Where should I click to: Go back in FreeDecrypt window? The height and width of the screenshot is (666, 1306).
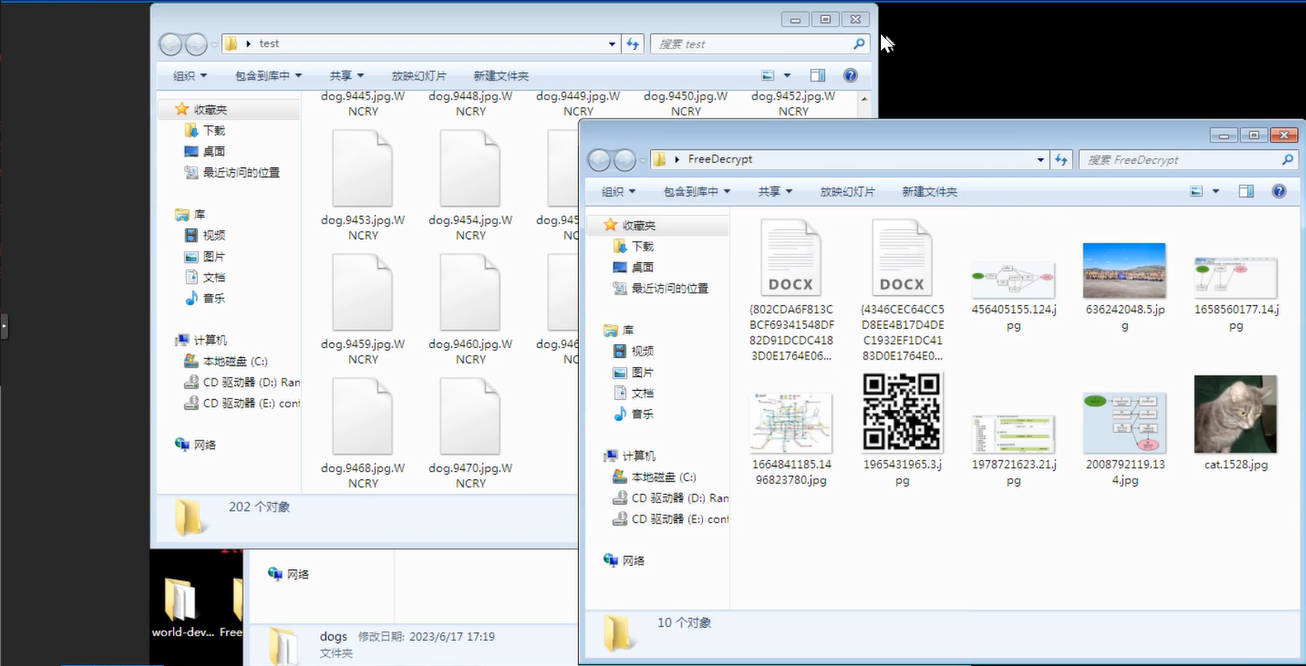599,160
